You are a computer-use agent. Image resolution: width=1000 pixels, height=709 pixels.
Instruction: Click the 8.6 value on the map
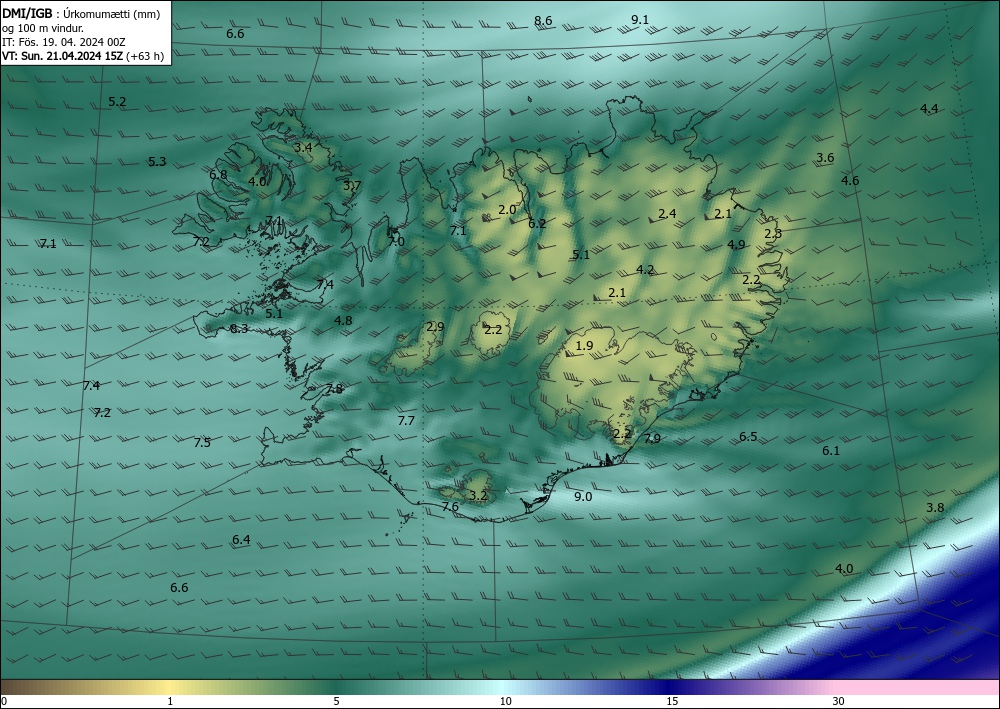point(543,20)
